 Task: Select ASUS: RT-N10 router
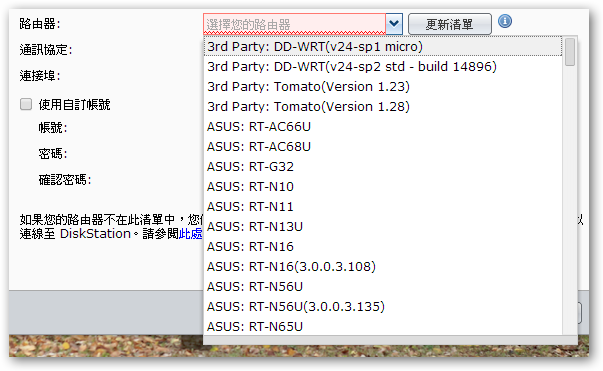(x=383, y=186)
